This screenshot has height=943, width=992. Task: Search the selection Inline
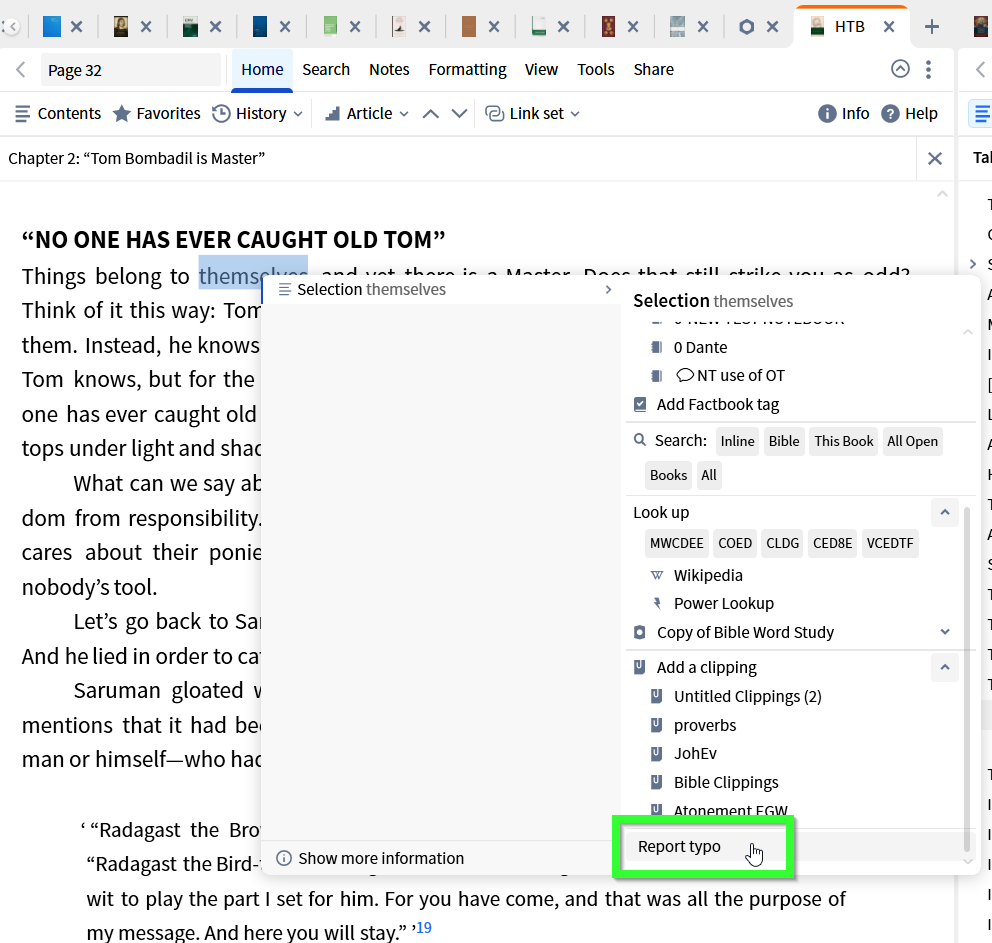(738, 441)
